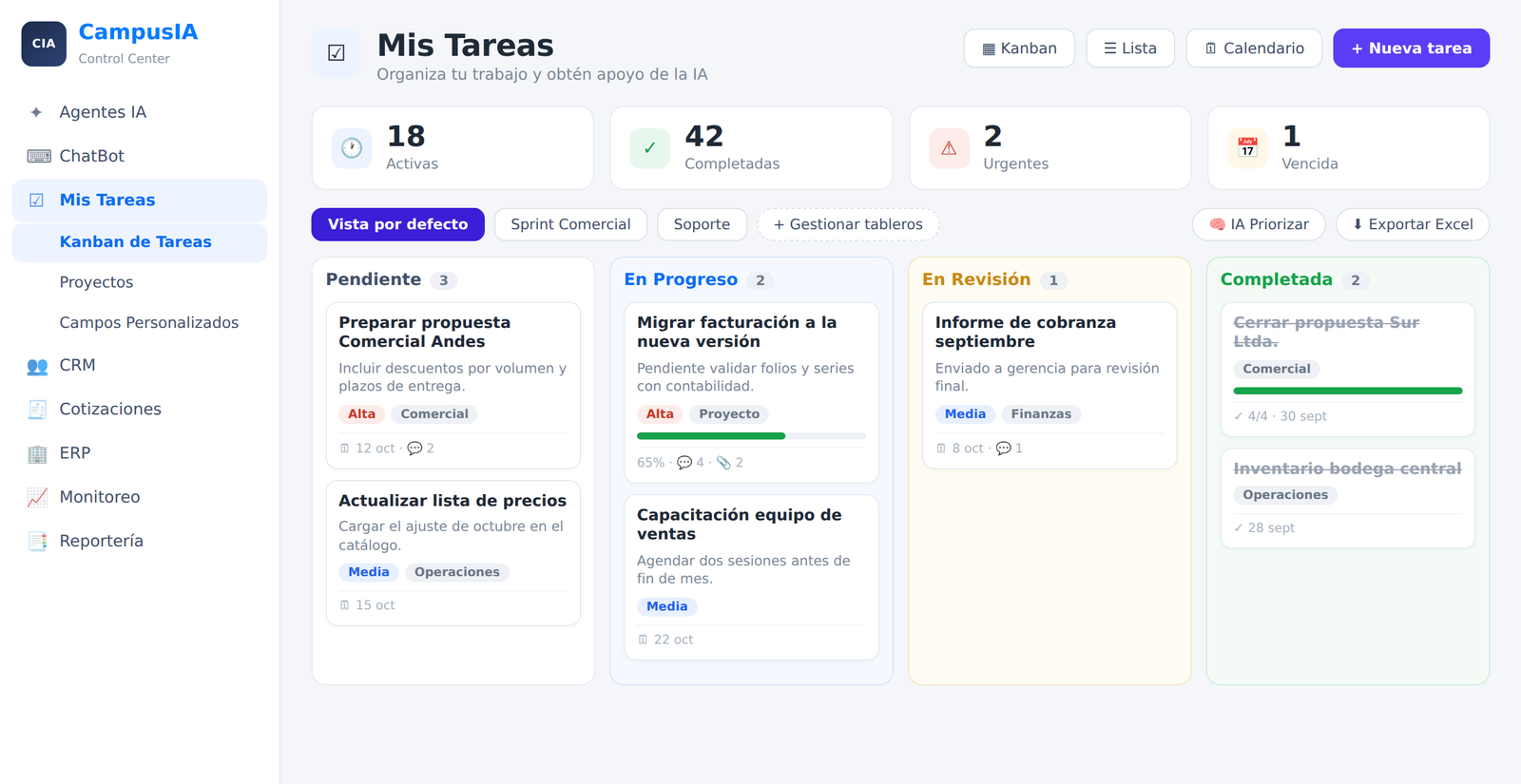
Task: Click progress bar on Migrar facturación card
Action: 751,436
